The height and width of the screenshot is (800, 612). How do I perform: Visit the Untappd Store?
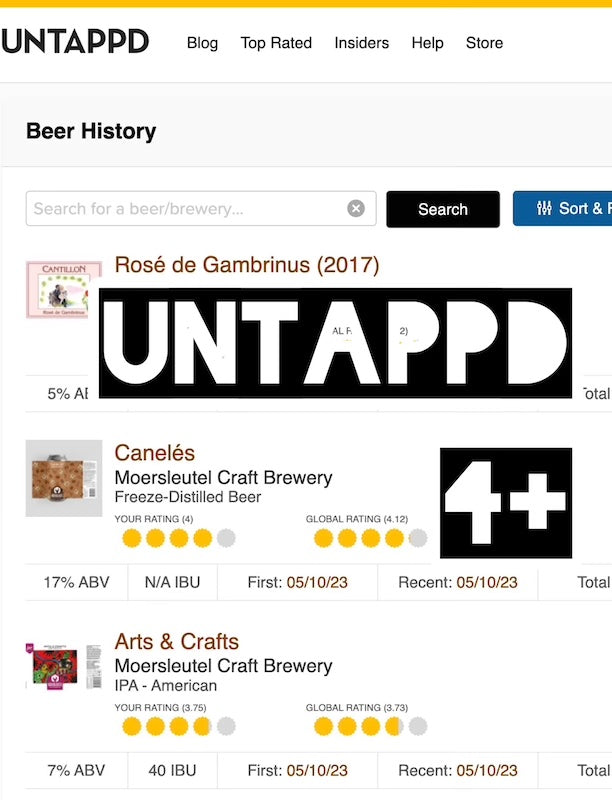coord(484,43)
